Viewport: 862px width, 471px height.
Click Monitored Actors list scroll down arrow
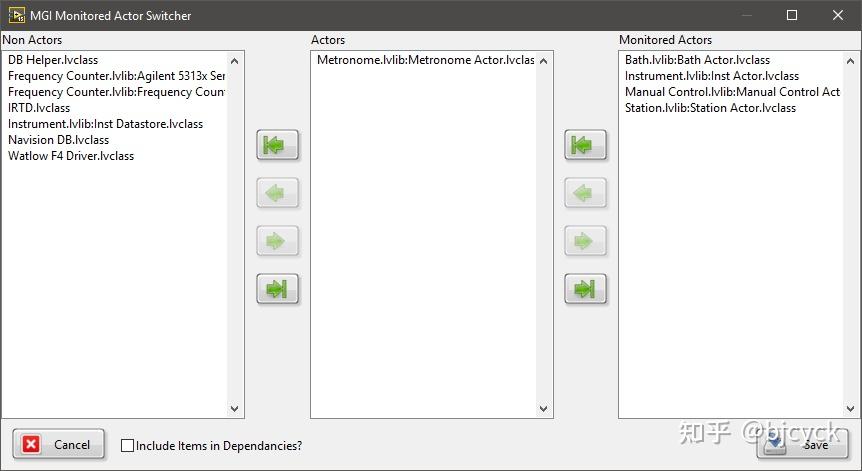click(850, 409)
